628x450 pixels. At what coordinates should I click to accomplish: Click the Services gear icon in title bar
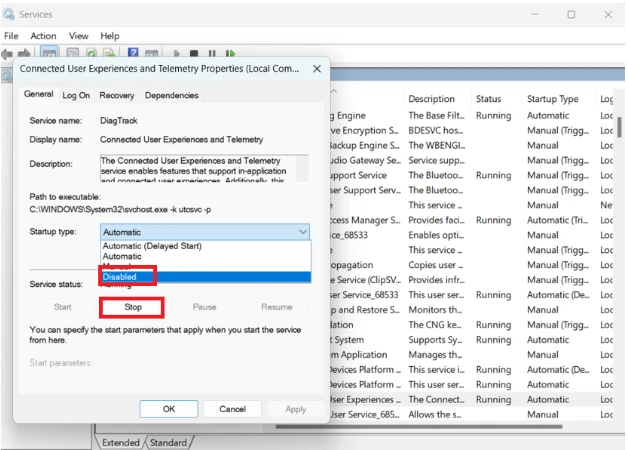tap(9, 14)
